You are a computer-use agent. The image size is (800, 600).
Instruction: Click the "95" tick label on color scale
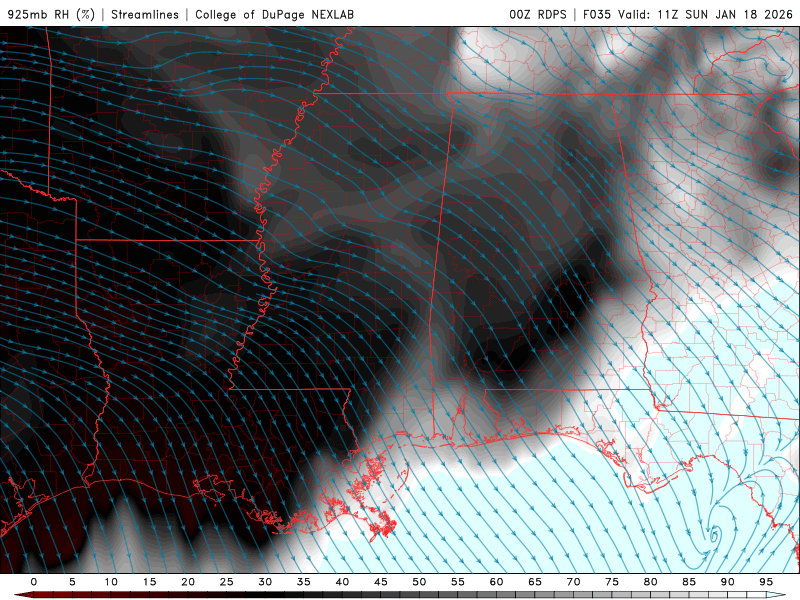[x=766, y=582]
